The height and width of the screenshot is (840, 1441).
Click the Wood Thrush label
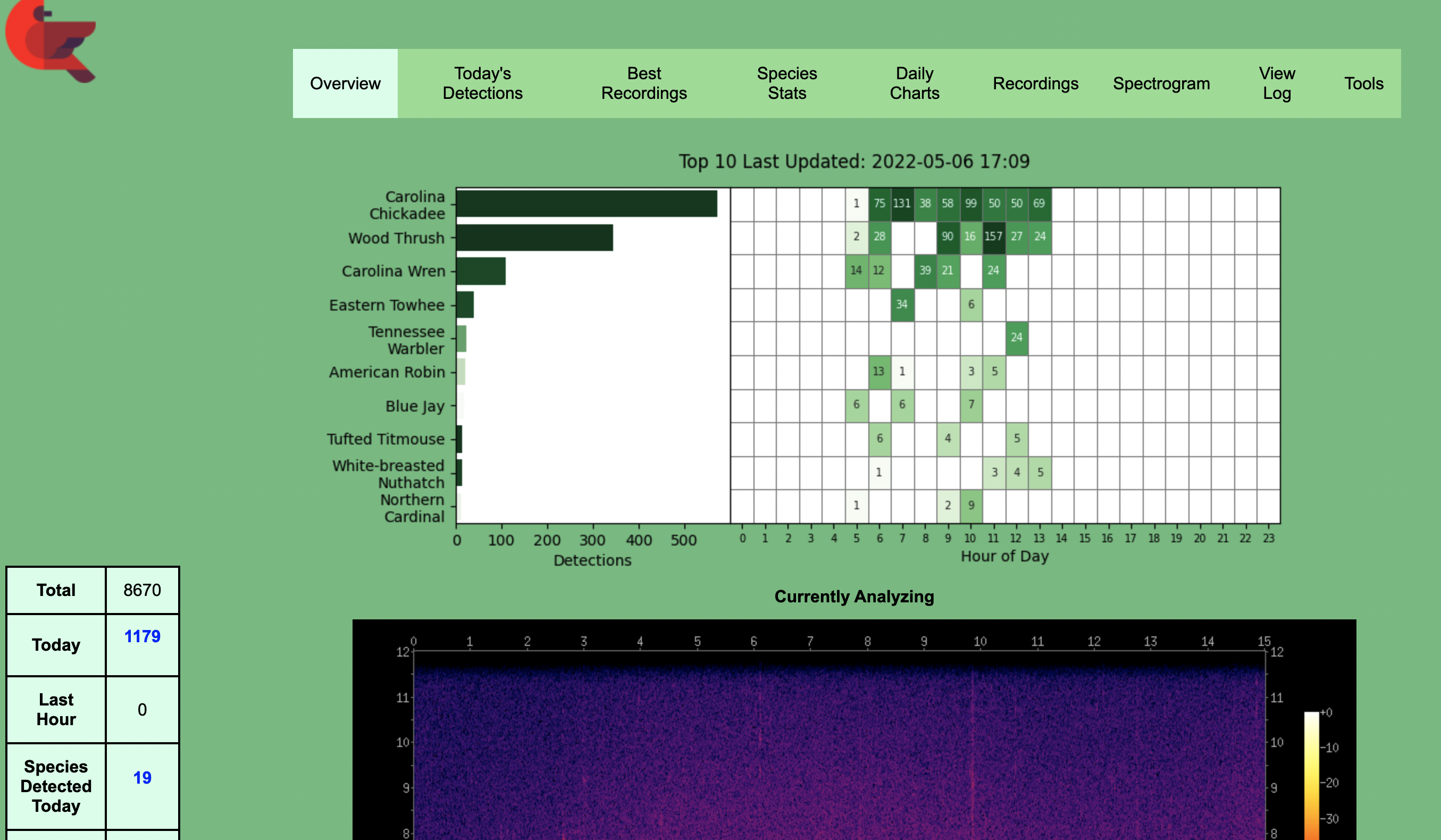[396, 238]
